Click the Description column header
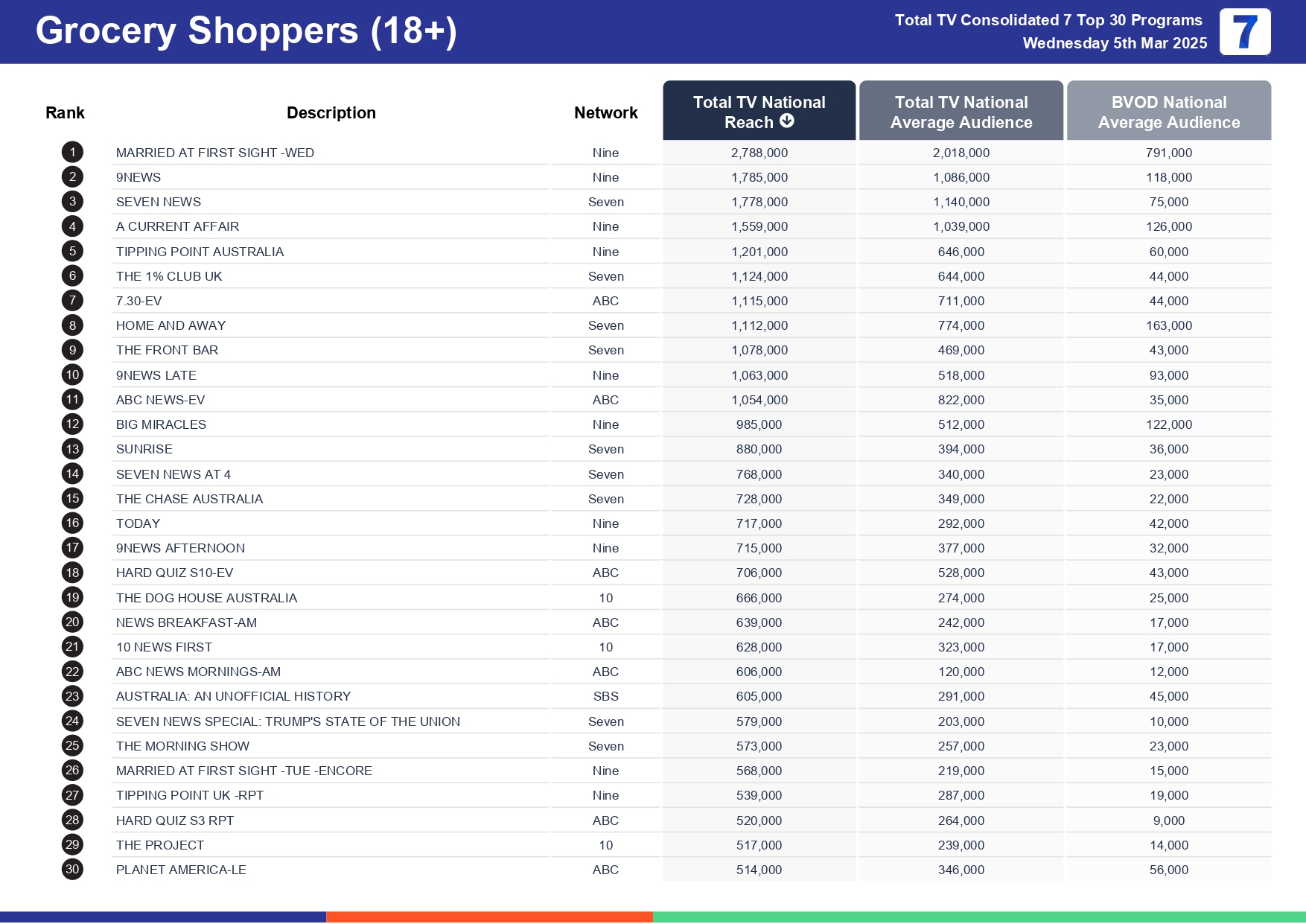The height and width of the screenshot is (924, 1306). [x=331, y=113]
